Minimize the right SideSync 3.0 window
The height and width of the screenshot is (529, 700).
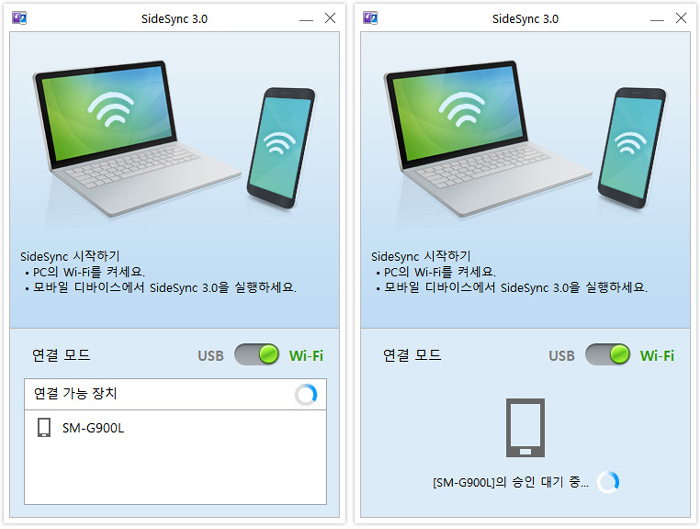657,20
